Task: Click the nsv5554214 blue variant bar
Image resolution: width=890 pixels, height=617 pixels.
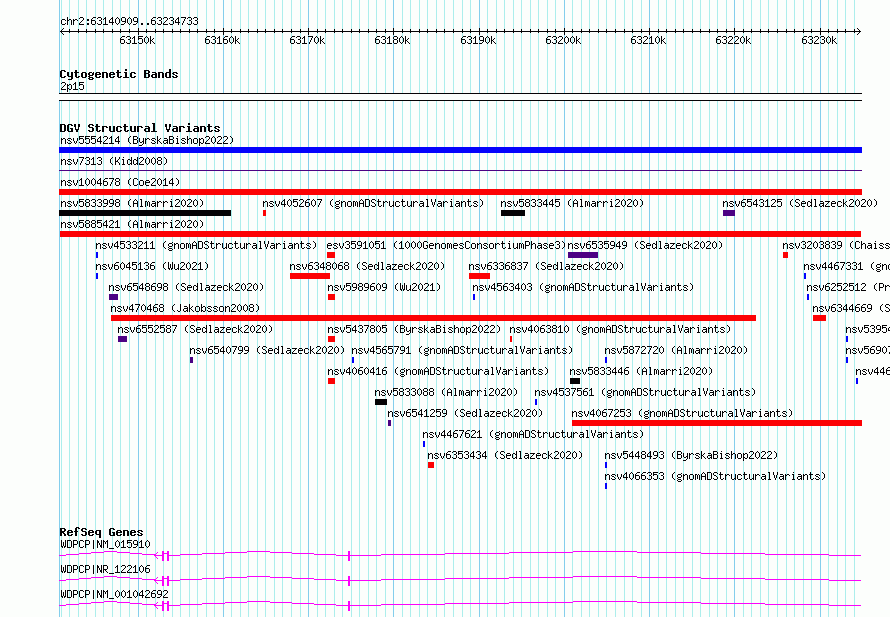Action: tap(460, 150)
